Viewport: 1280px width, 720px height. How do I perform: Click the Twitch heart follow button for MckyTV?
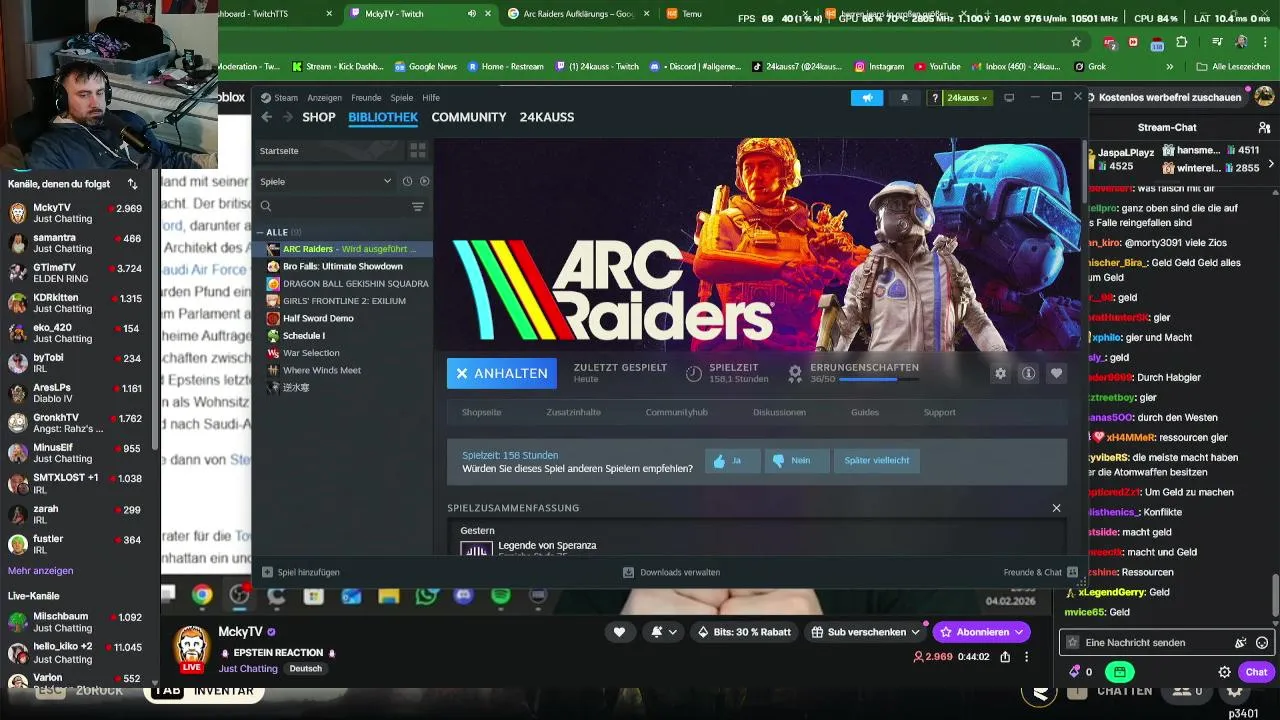619,632
